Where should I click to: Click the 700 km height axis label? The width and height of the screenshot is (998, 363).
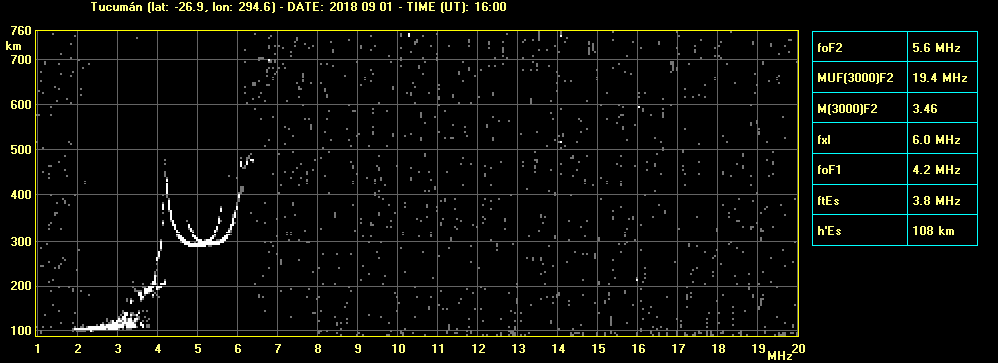coord(20,60)
